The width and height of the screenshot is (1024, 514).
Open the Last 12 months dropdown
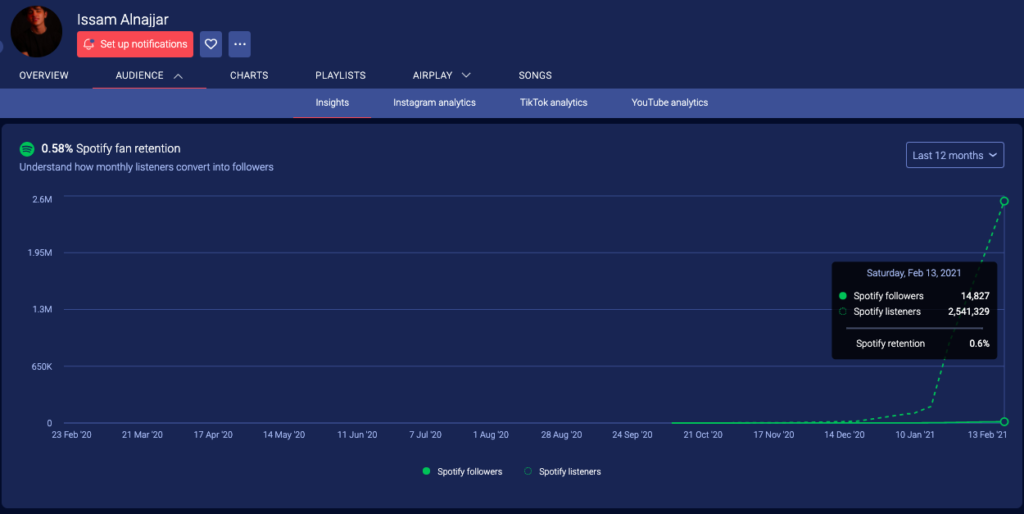click(955, 155)
